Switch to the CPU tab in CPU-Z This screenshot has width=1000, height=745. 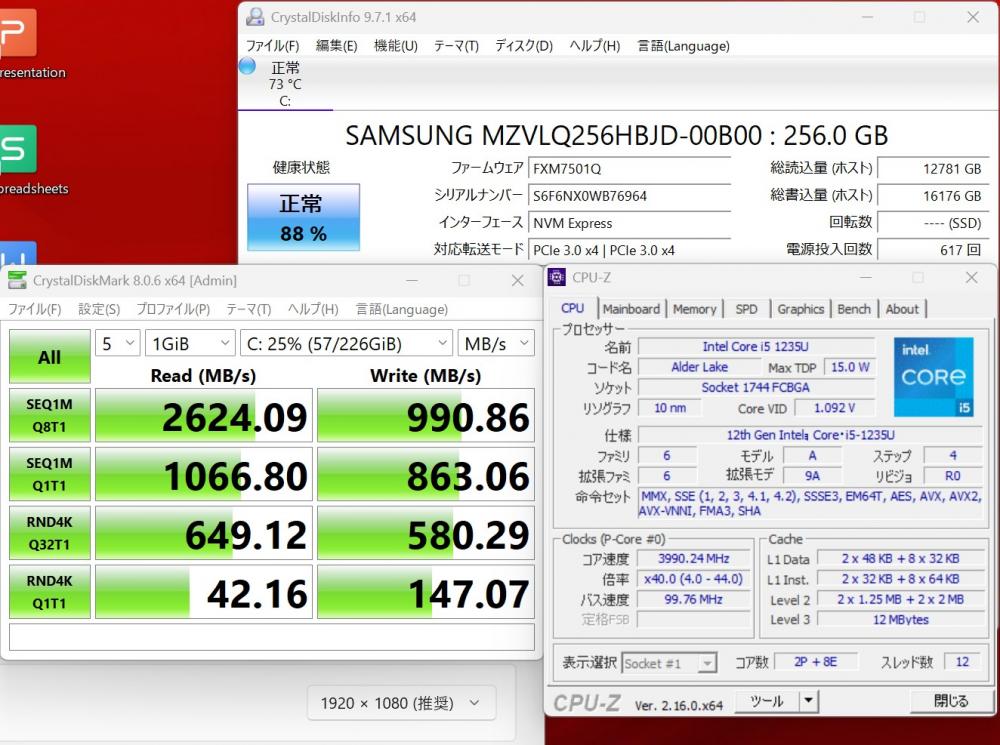572,308
